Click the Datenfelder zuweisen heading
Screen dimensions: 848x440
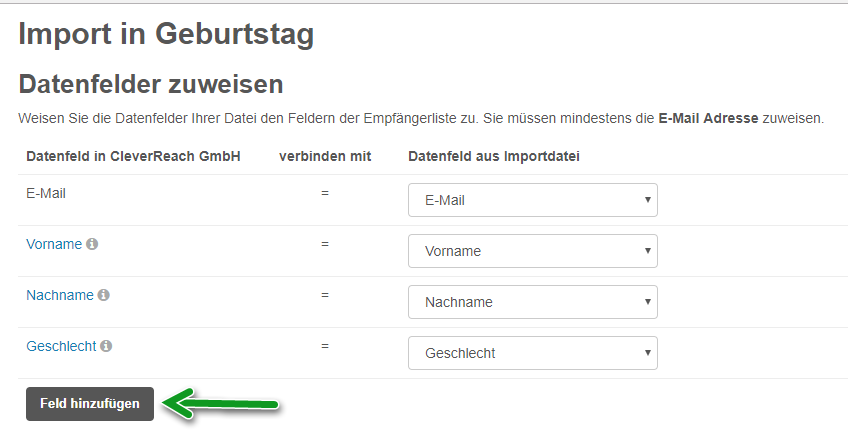coord(151,84)
